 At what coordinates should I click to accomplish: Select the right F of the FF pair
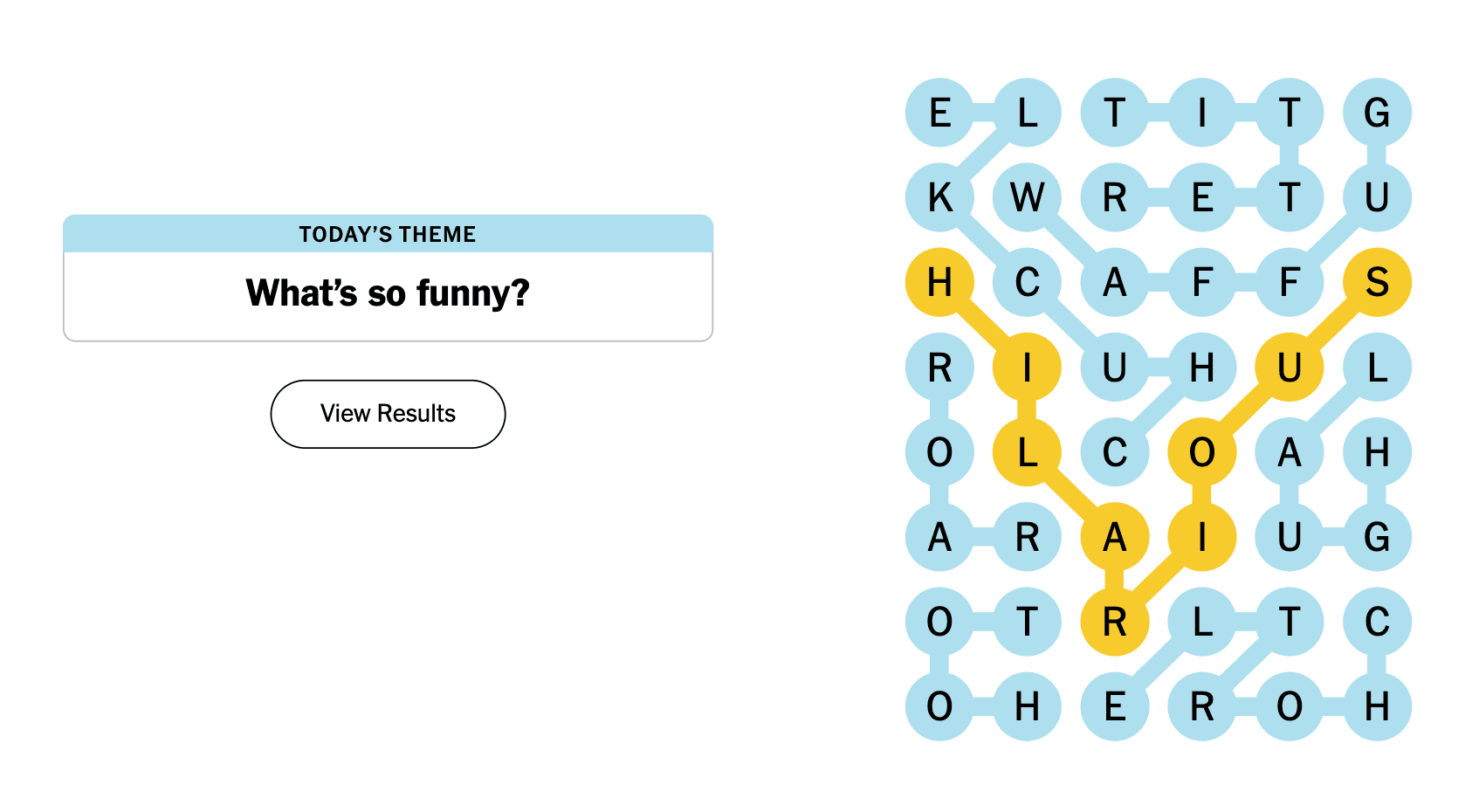coord(1290,282)
